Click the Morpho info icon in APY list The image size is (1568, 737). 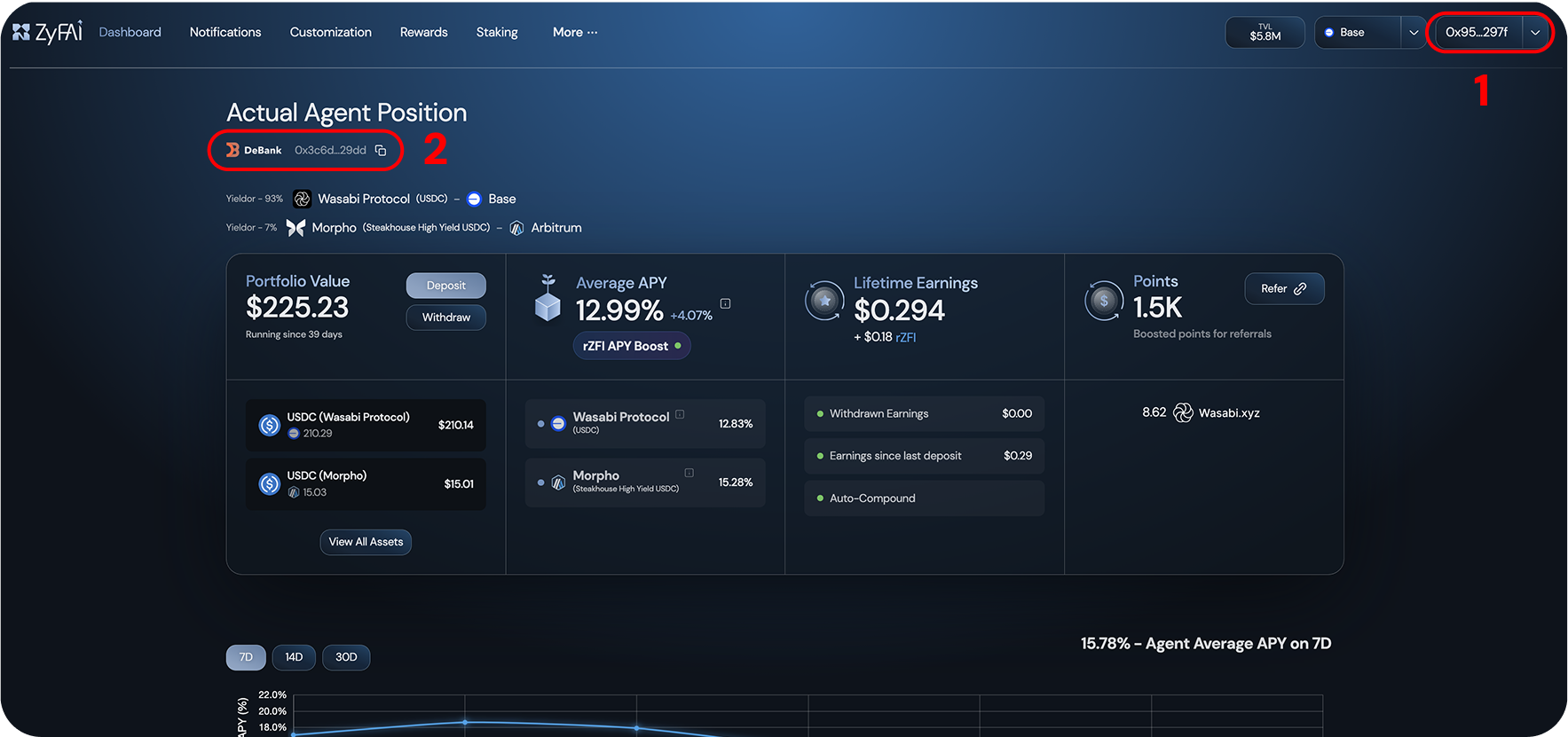click(689, 473)
